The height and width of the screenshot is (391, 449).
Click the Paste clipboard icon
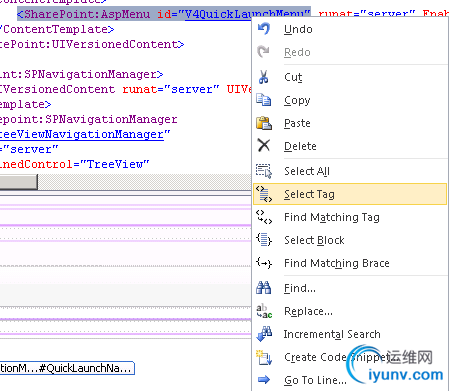tap(264, 123)
